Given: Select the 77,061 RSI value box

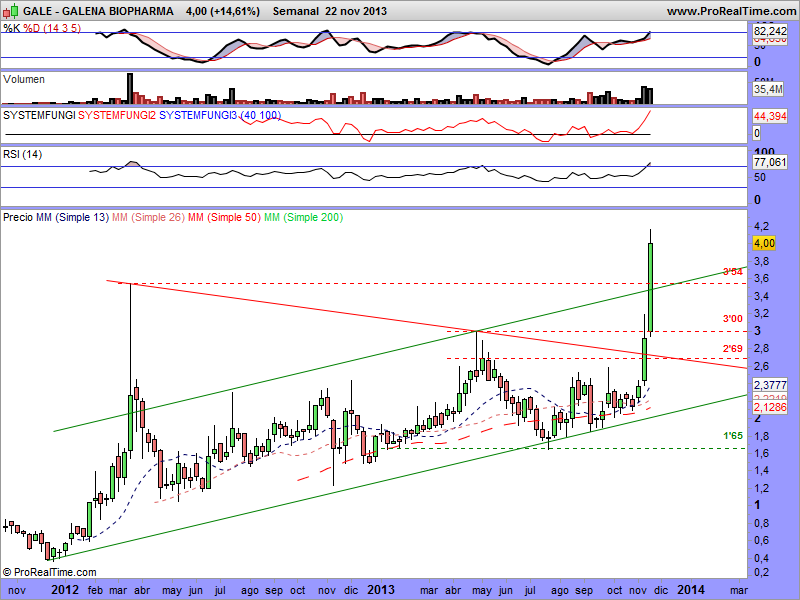Looking at the screenshot, I should tap(770, 162).
